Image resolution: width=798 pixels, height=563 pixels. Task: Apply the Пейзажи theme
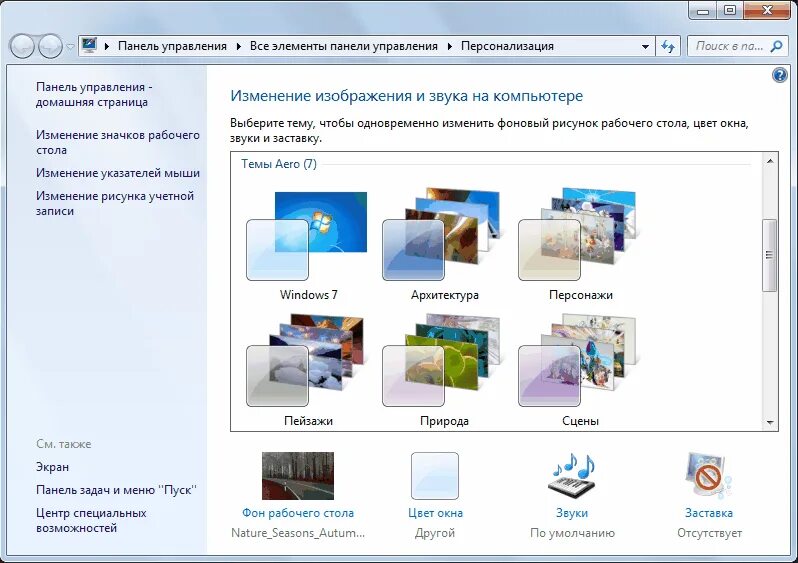point(306,360)
